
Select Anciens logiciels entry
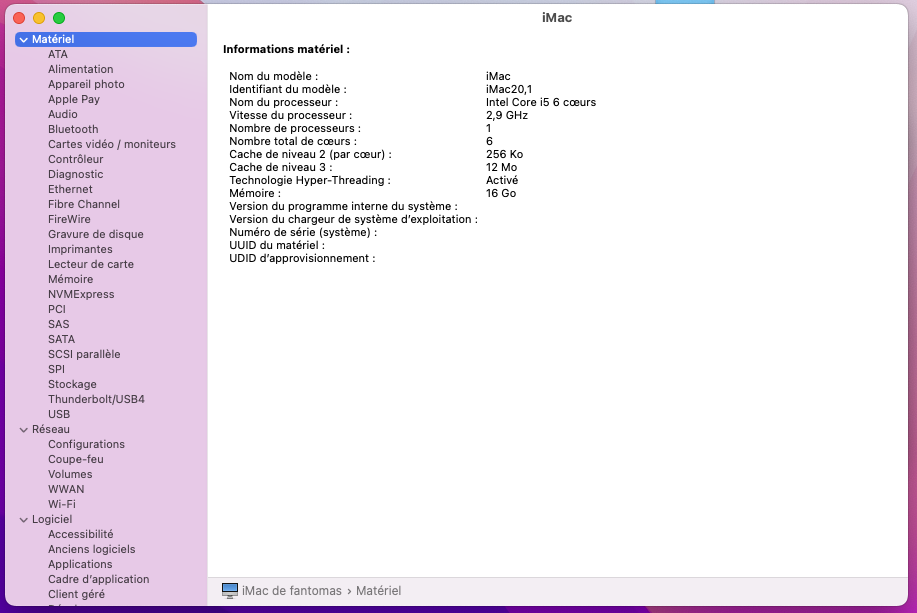92,549
